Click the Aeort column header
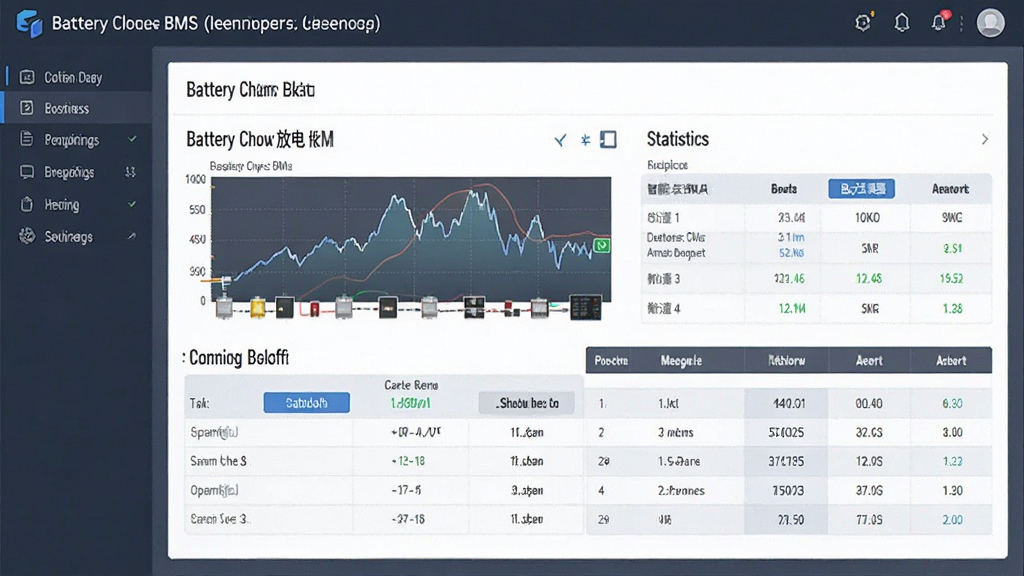The image size is (1024, 576). [x=869, y=360]
